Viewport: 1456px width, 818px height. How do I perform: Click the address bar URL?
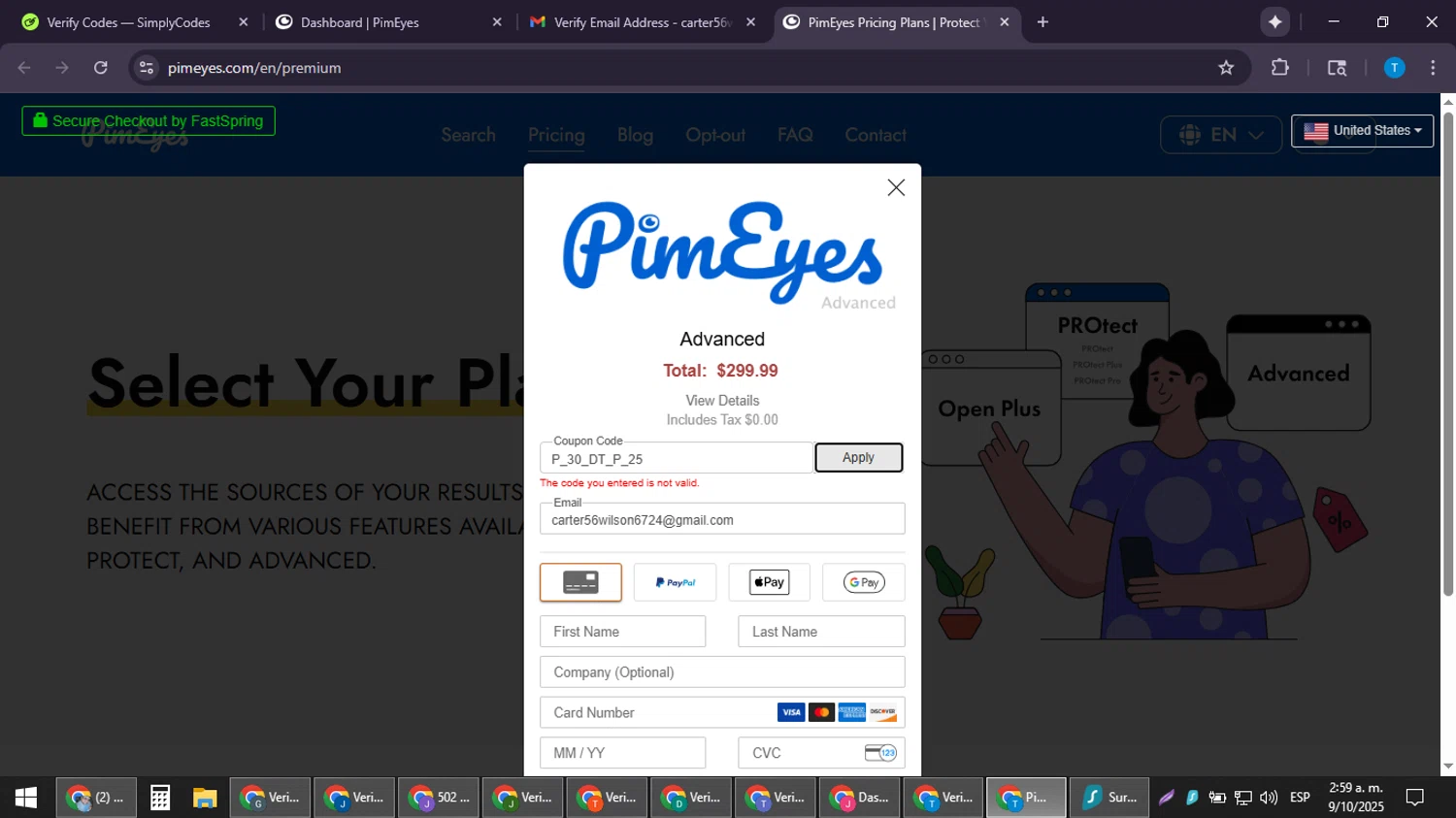254,68
